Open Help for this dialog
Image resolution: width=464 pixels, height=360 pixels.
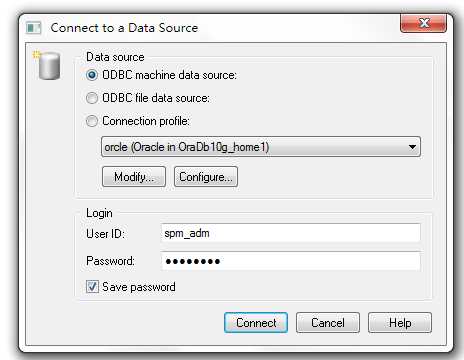(x=400, y=323)
